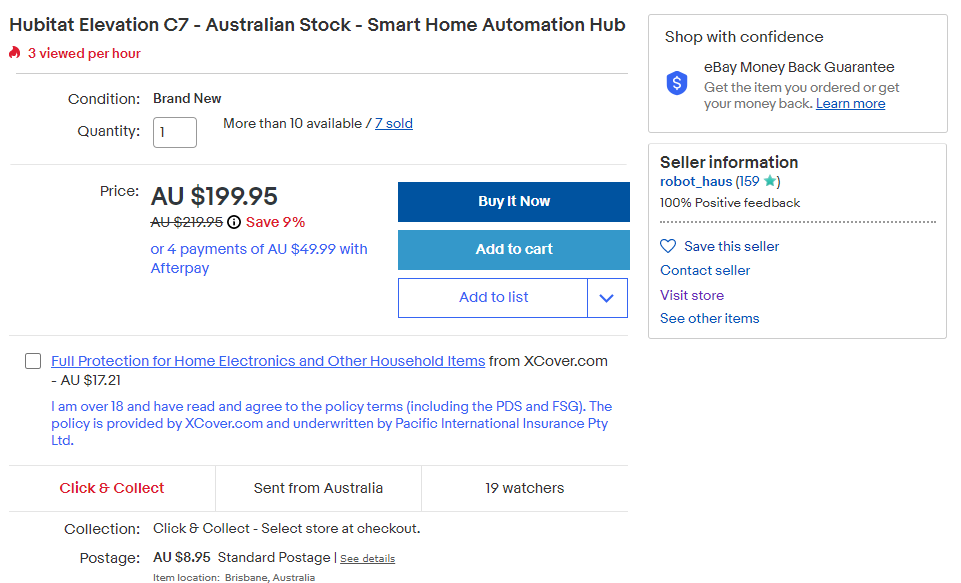Image resolution: width=961 pixels, height=583 pixels.
Task: Select the Click & Collect tab
Action: click(112, 488)
